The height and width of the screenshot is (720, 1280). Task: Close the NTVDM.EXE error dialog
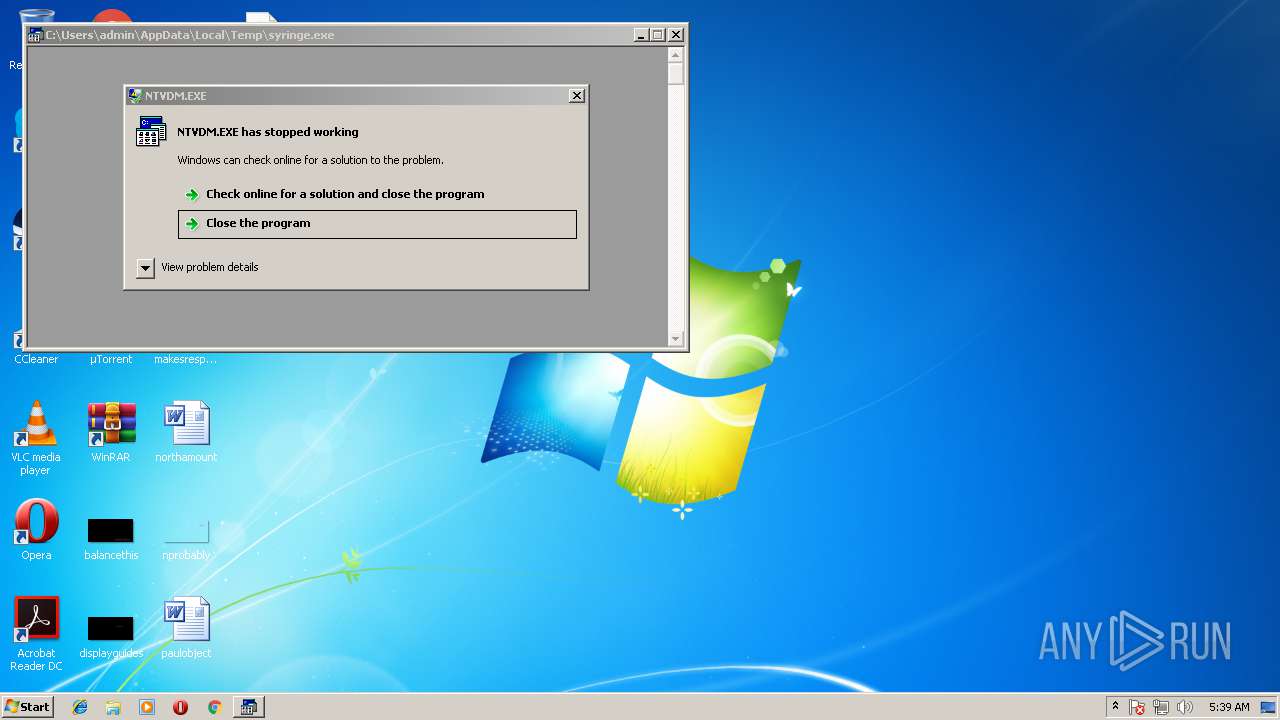pos(577,96)
